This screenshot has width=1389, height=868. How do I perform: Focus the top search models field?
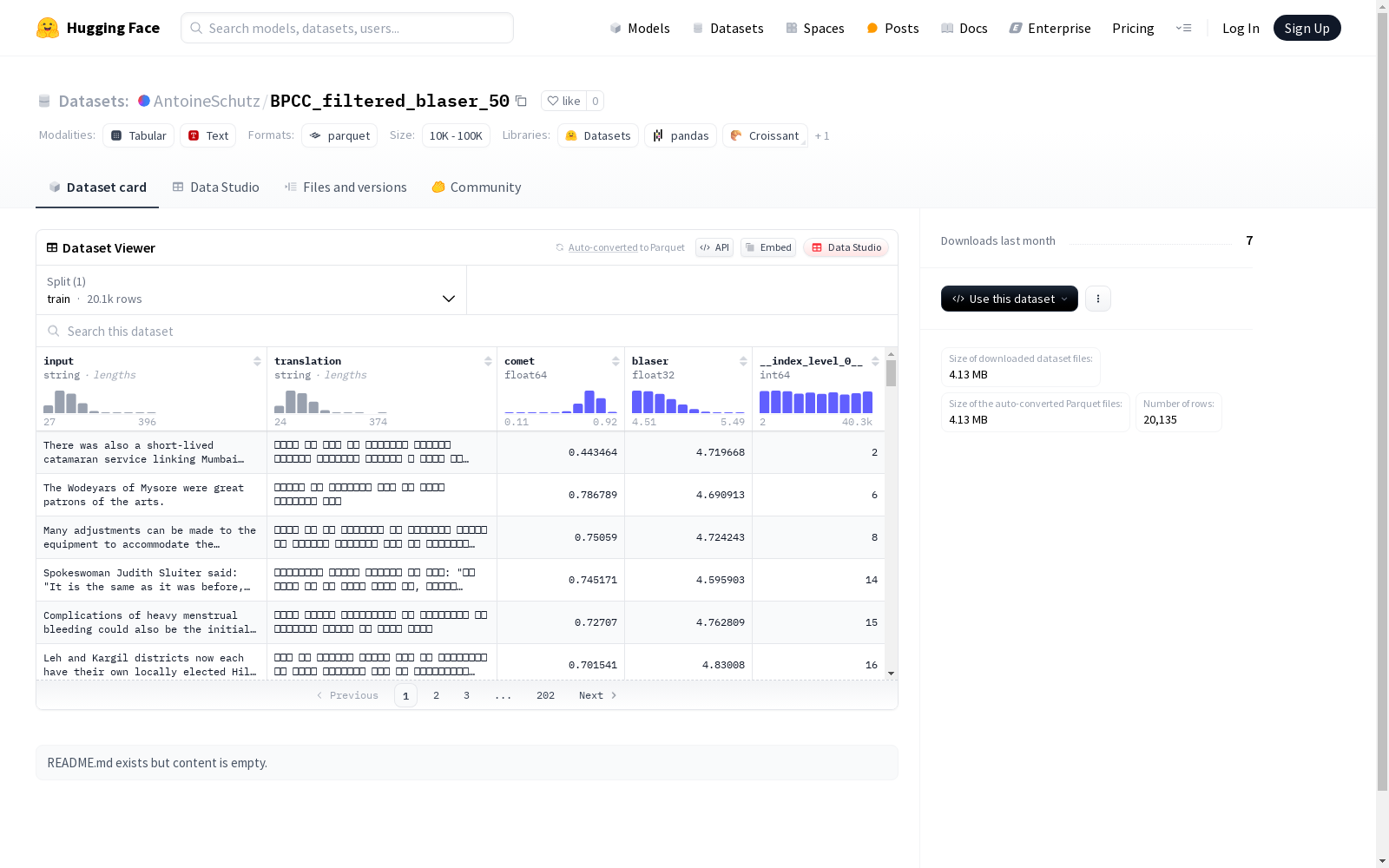(347, 28)
